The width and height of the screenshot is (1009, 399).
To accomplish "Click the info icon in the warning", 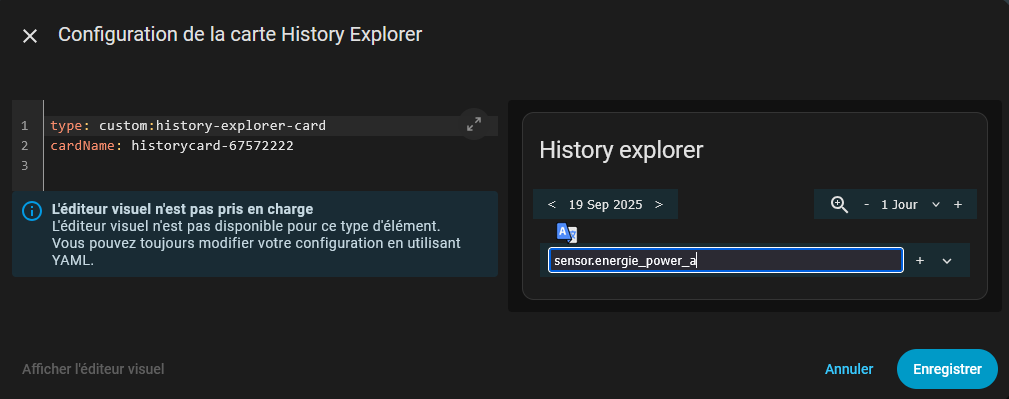I will tap(32, 211).
